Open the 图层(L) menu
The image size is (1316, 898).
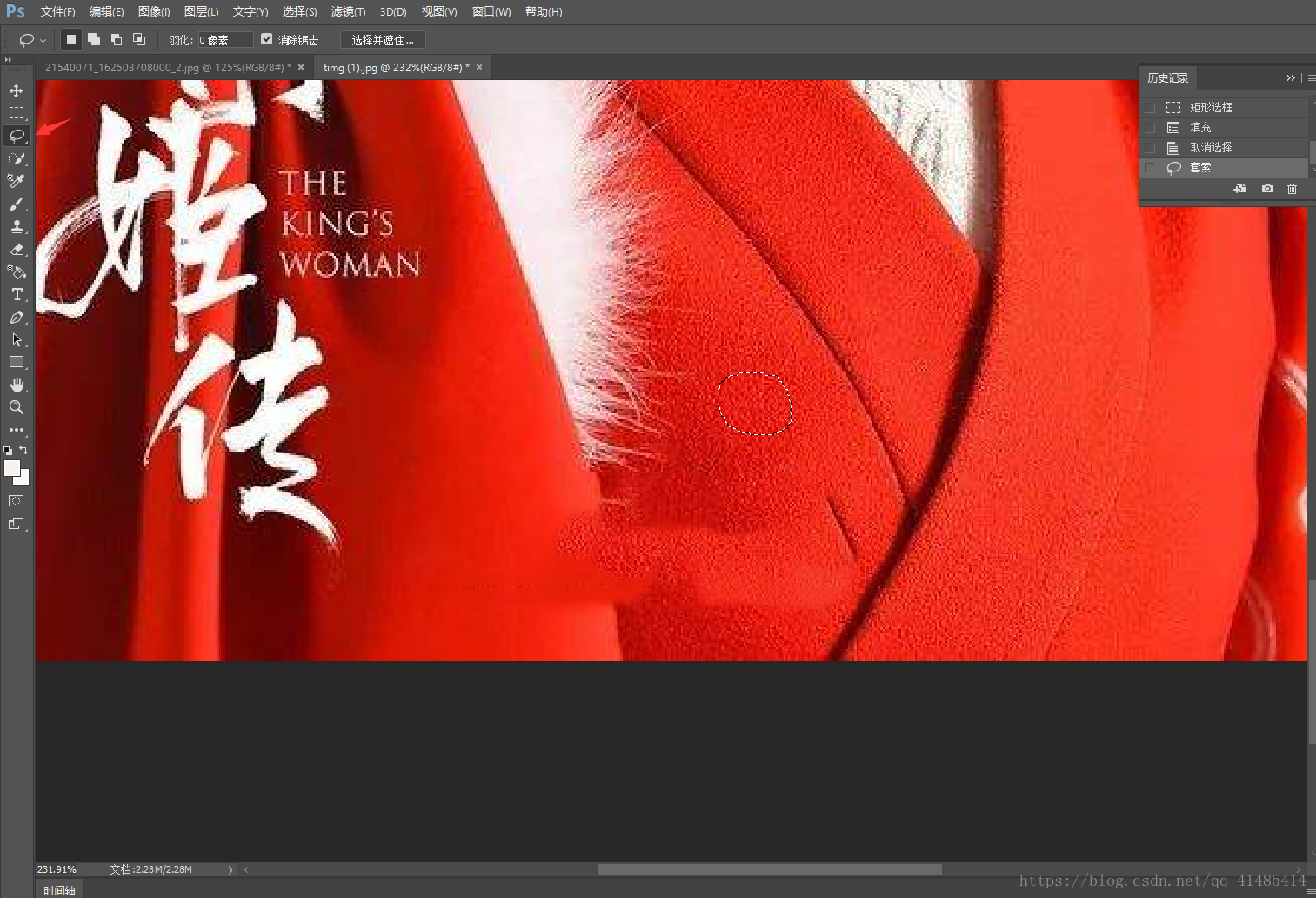tap(201, 12)
